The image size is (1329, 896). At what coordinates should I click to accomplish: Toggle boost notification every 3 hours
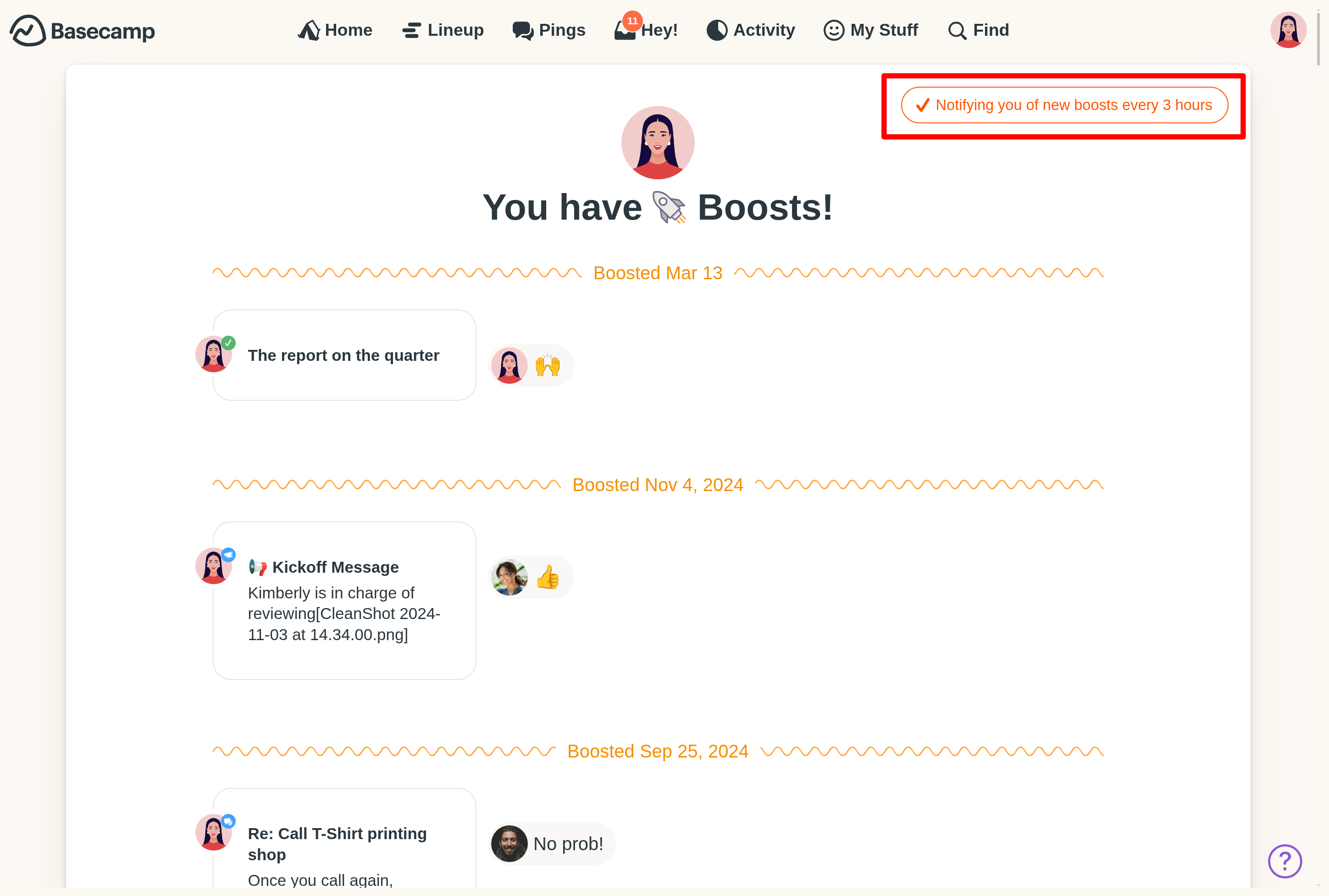coord(1064,105)
